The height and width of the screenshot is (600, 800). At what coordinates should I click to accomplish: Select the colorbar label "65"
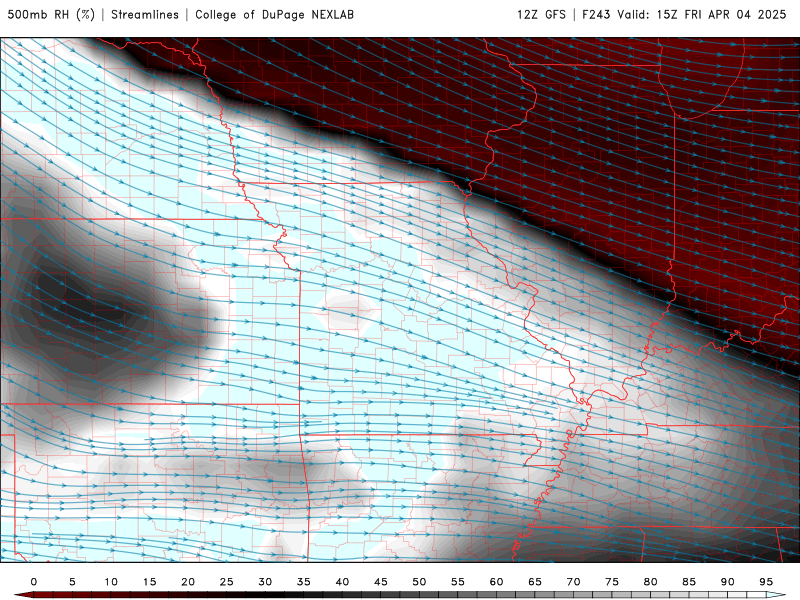point(535,582)
